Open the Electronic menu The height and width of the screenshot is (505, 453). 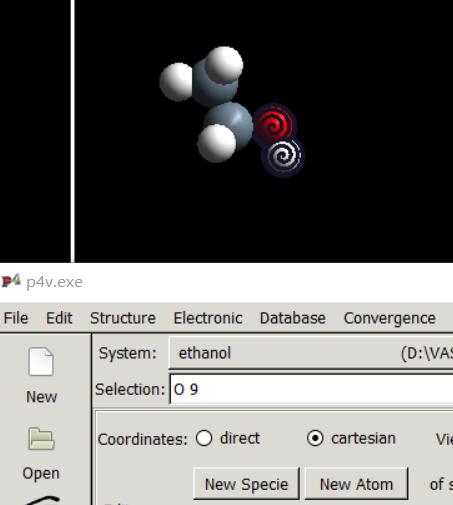point(208,318)
